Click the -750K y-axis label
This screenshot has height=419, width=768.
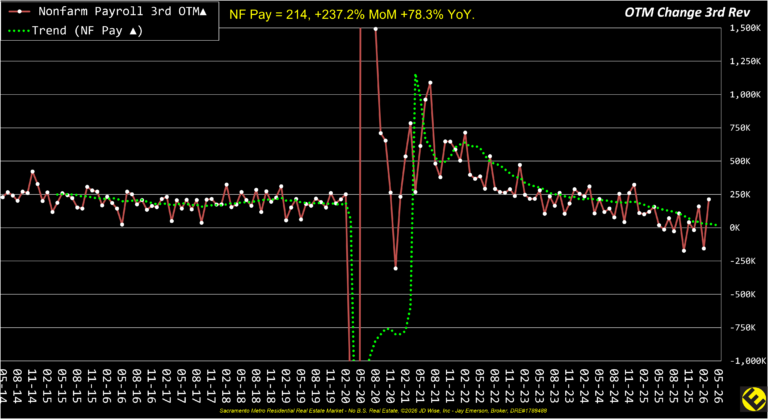pyautogui.click(x=742, y=328)
